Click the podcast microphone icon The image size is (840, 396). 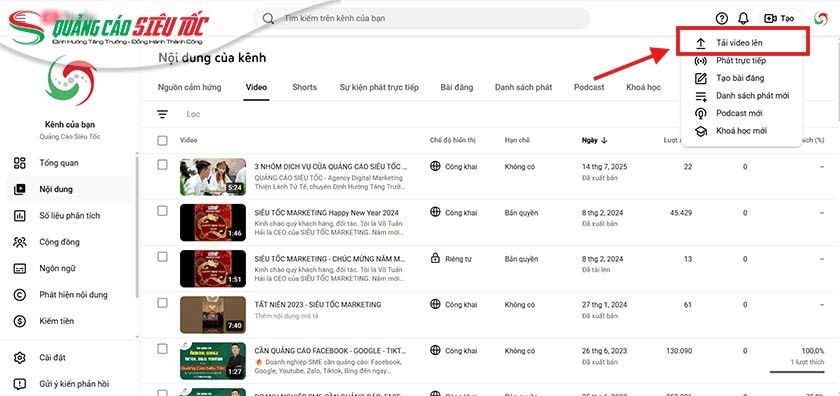pyautogui.click(x=701, y=114)
